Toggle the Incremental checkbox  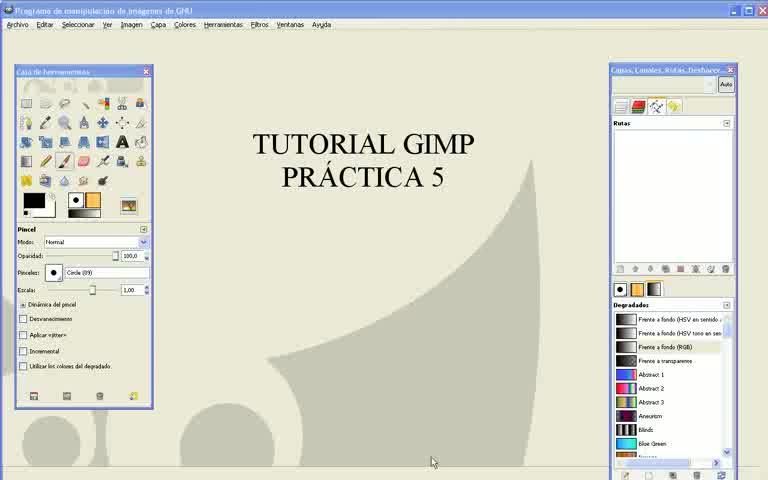pyautogui.click(x=23, y=351)
